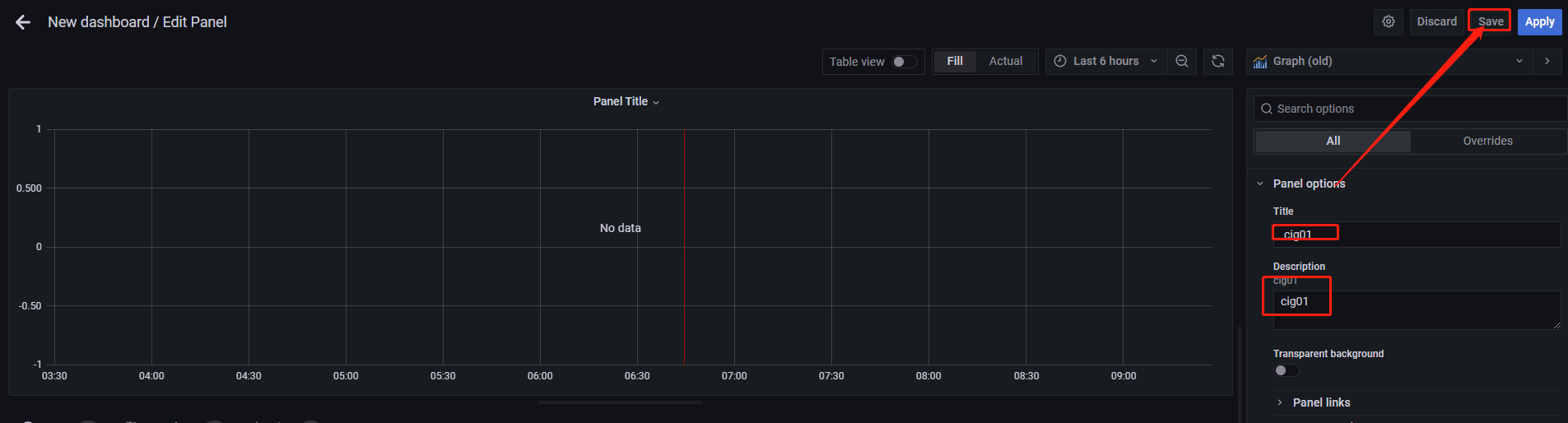Select Actual display mode
The height and width of the screenshot is (423, 1568).
coord(1006,62)
